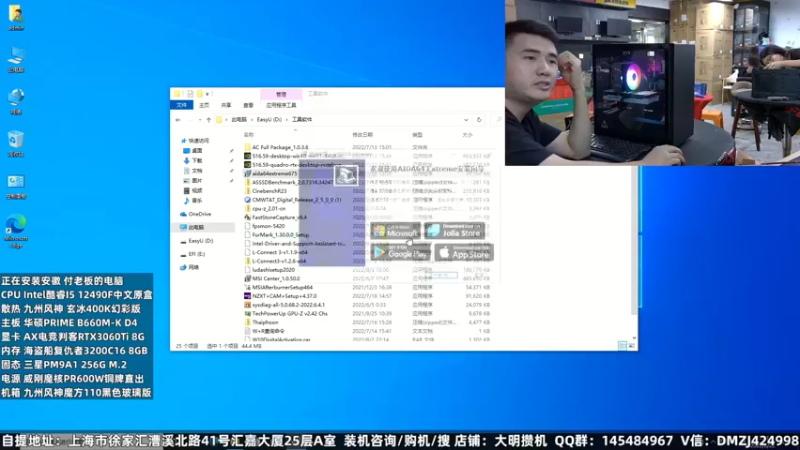Click the App Store badge

click(x=464, y=252)
